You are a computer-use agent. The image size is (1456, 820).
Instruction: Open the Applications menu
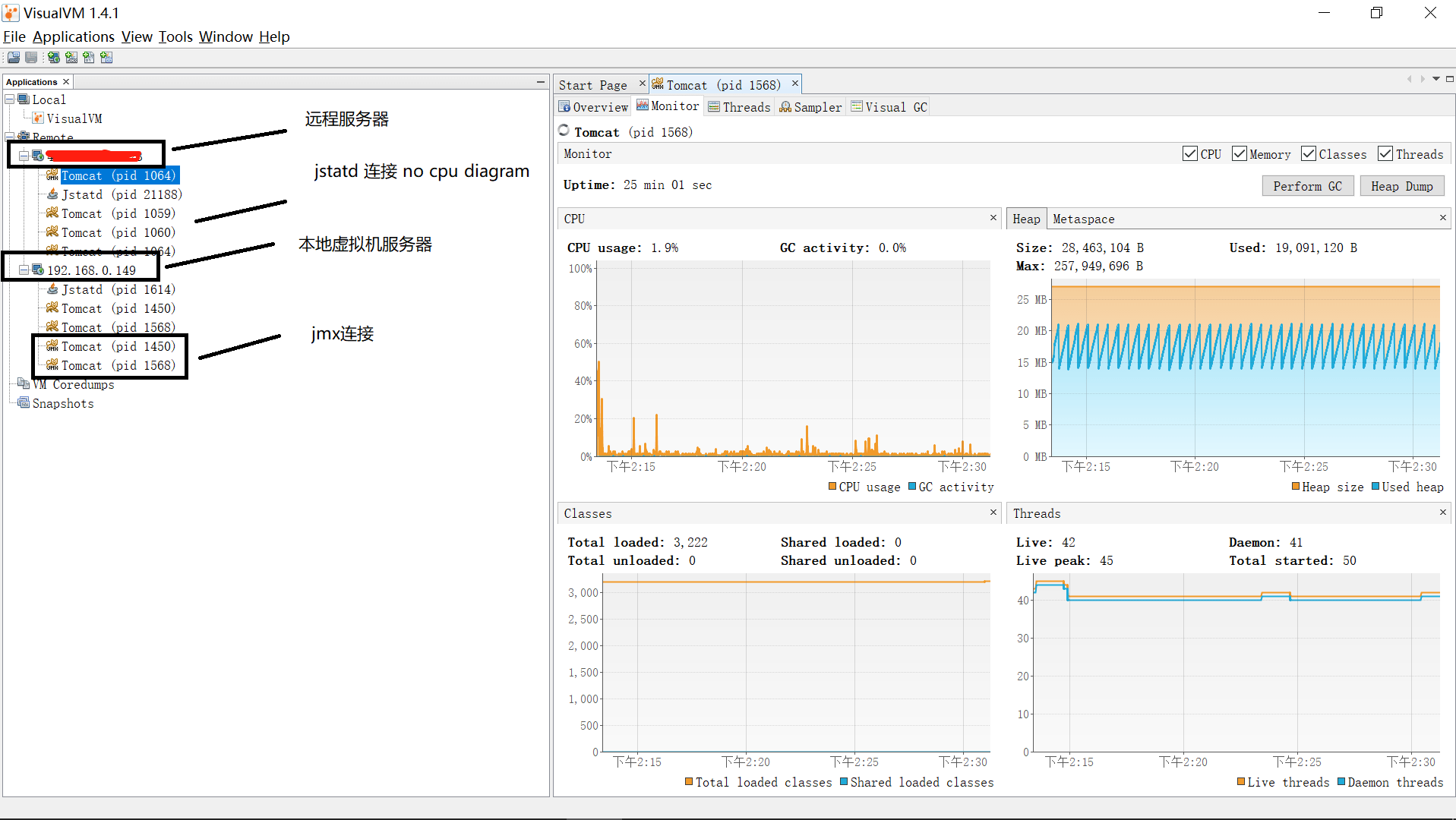coord(73,36)
